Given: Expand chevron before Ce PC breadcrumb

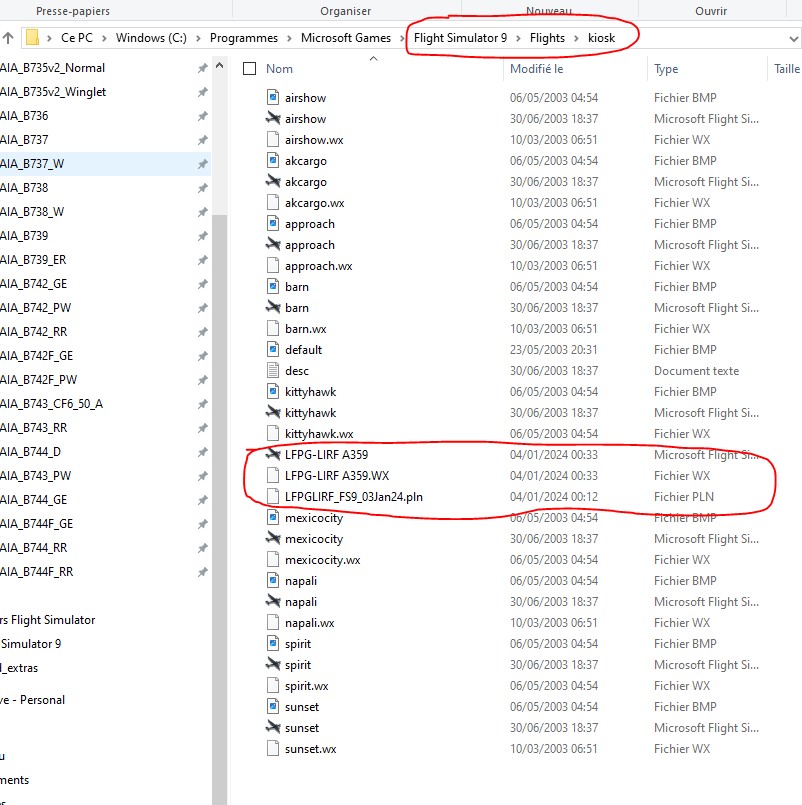Looking at the screenshot, I should 49,38.
